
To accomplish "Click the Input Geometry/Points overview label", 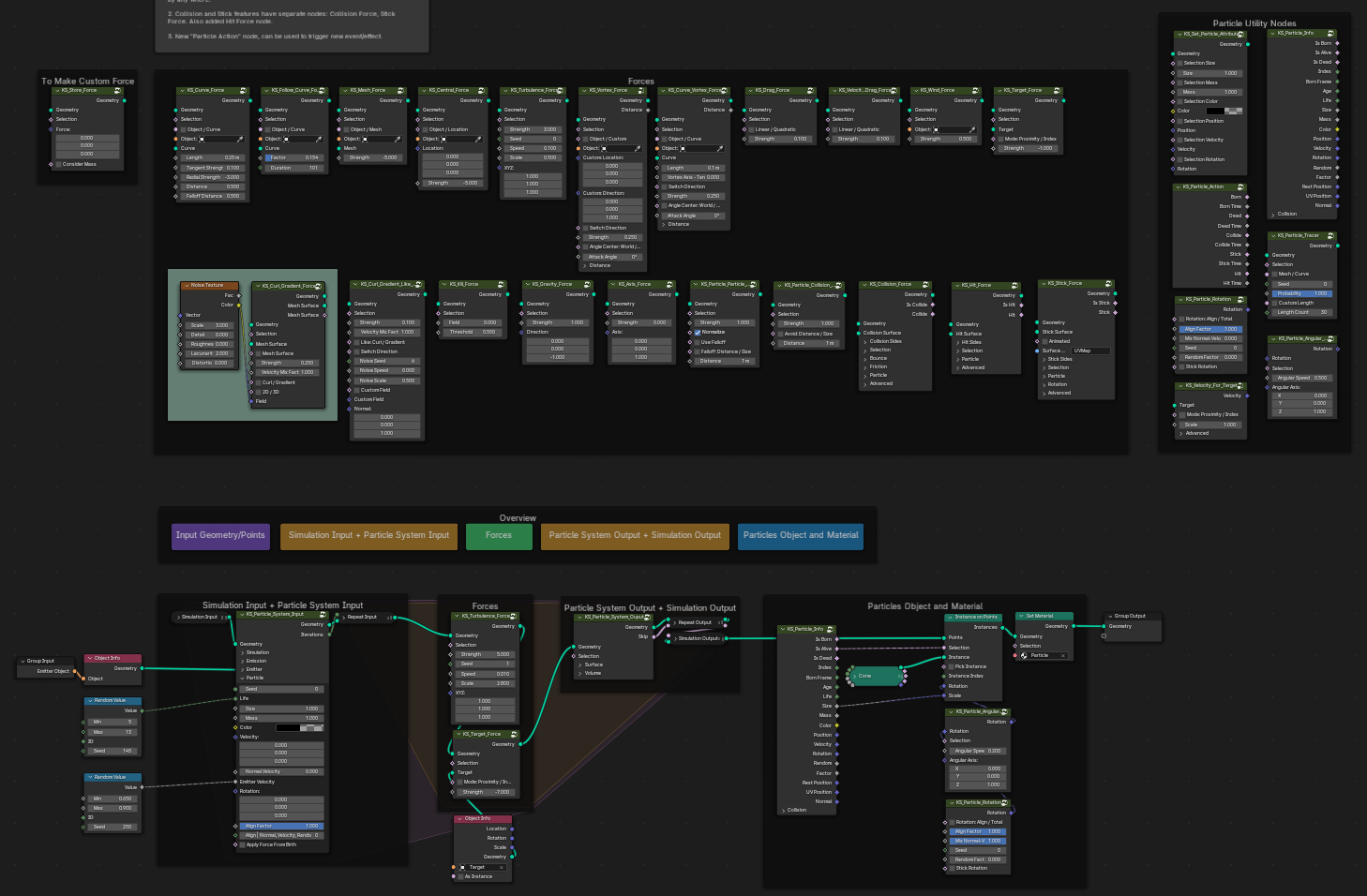I will click(x=220, y=535).
